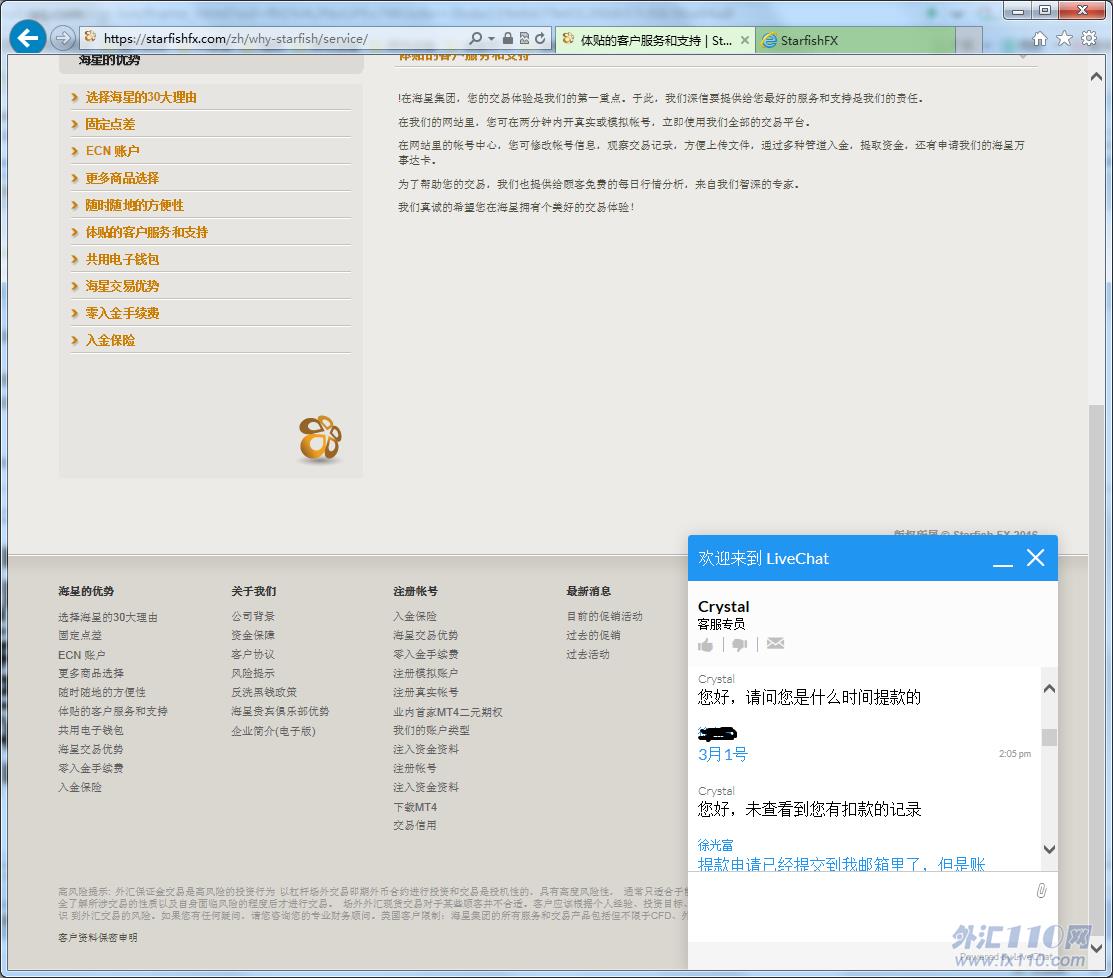Click the security lock icon in address bar
The width and height of the screenshot is (1113, 978).
click(x=508, y=38)
